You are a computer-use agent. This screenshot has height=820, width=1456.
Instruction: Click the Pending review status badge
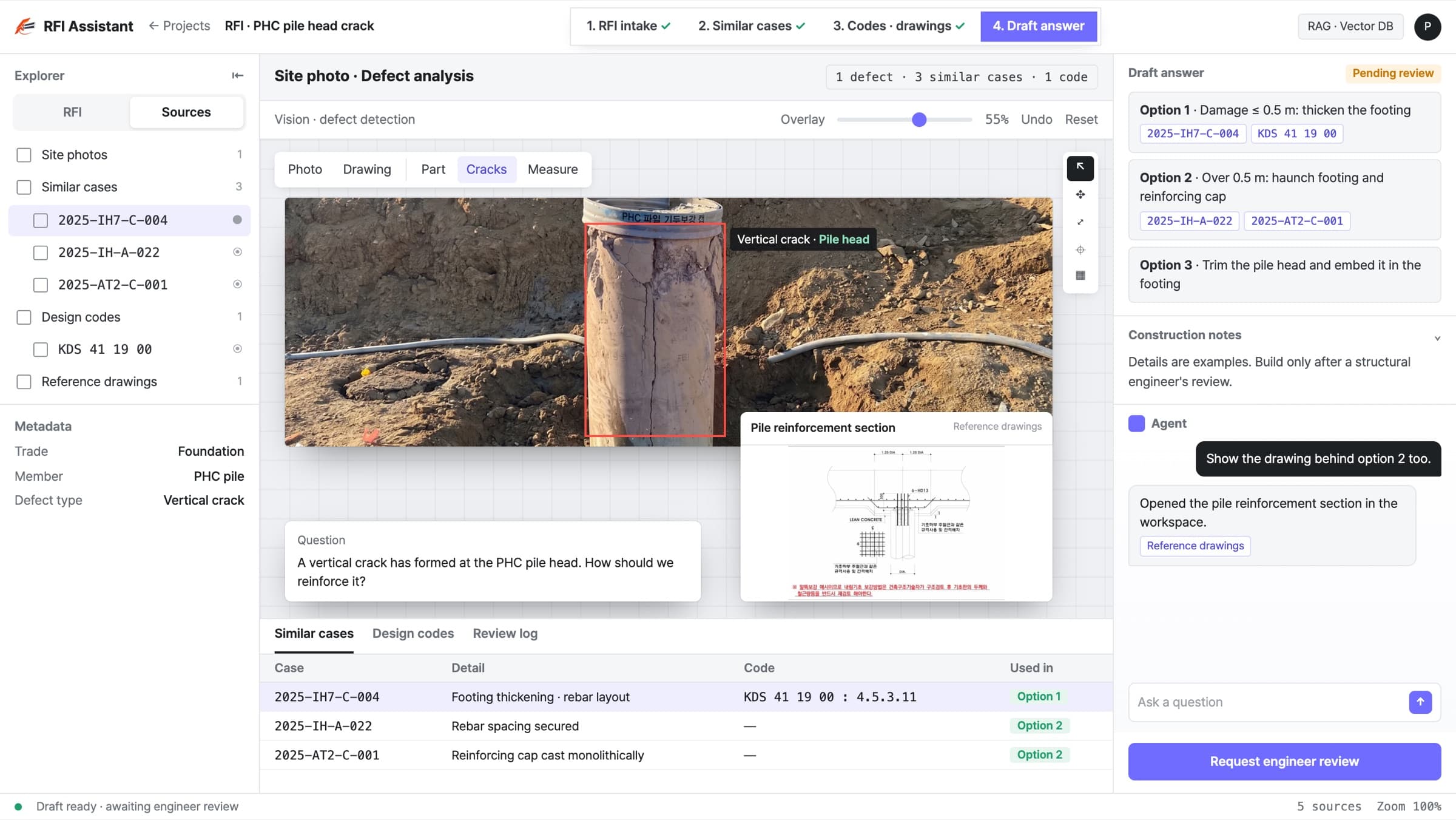point(1393,73)
